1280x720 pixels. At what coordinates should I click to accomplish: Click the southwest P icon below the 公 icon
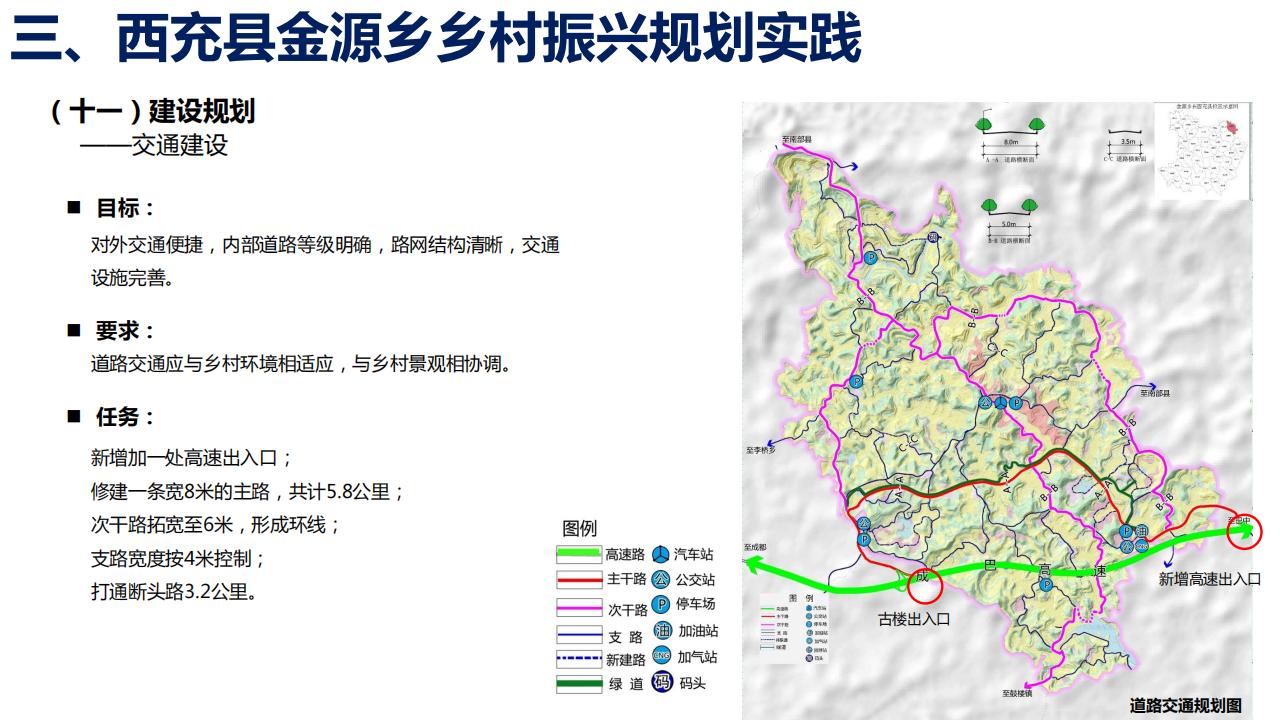tap(863, 540)
